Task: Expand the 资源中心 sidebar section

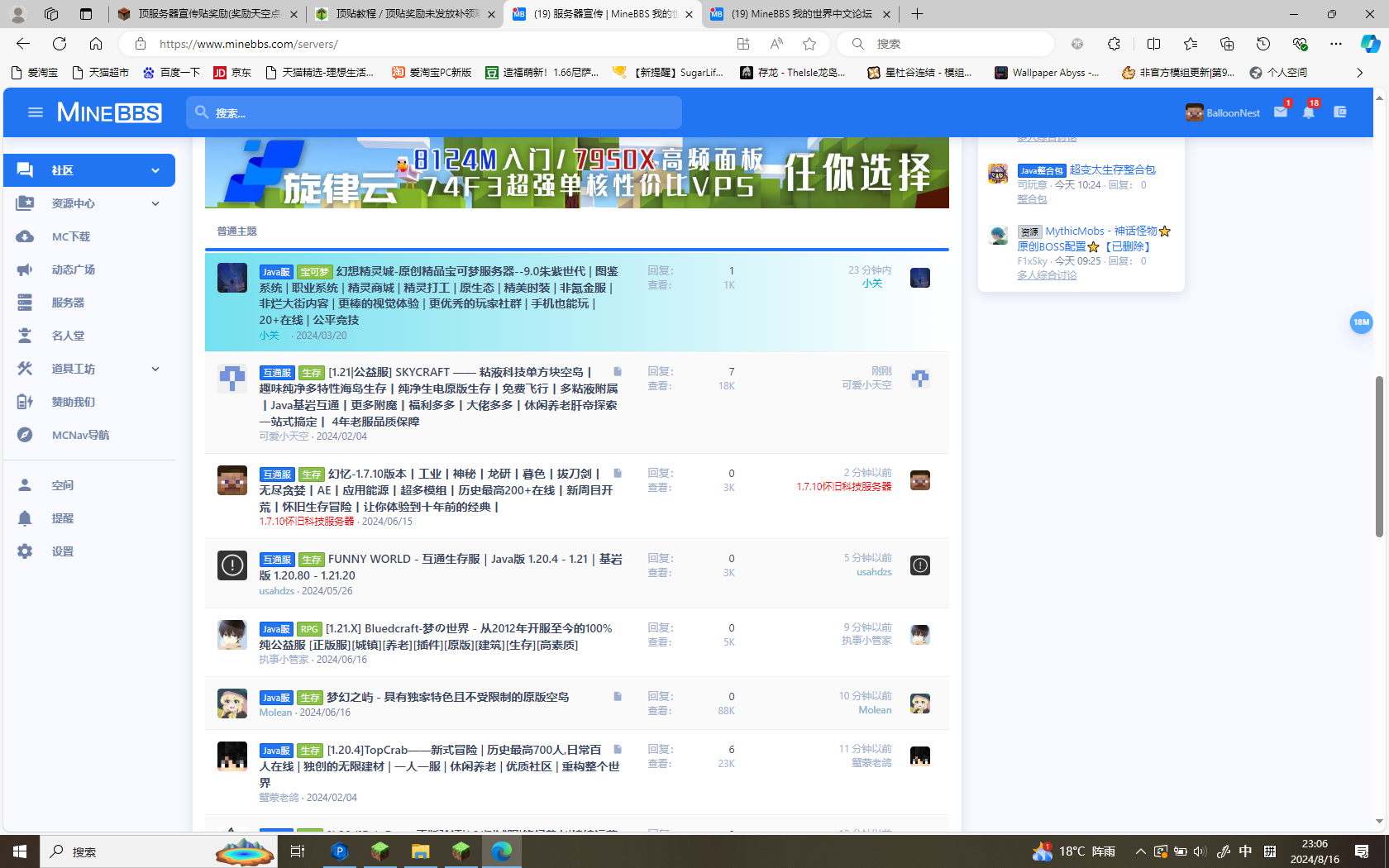Action: (x=155, y=203)
